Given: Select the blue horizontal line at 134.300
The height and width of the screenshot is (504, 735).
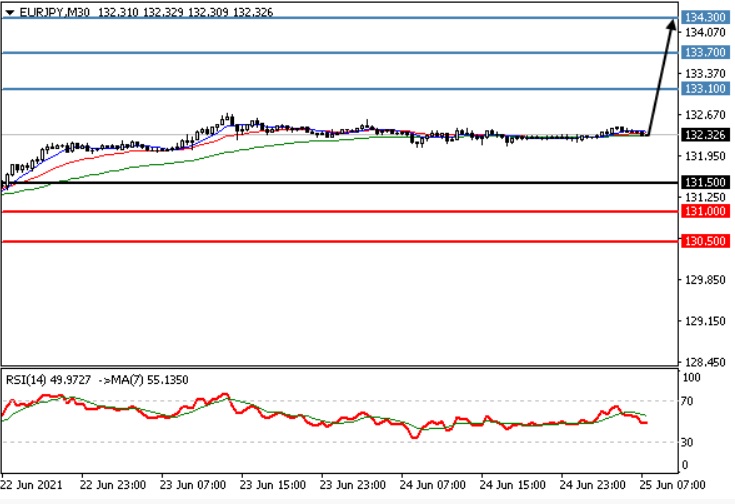Looking at the screenshot, I should click(x=340, y=18).
